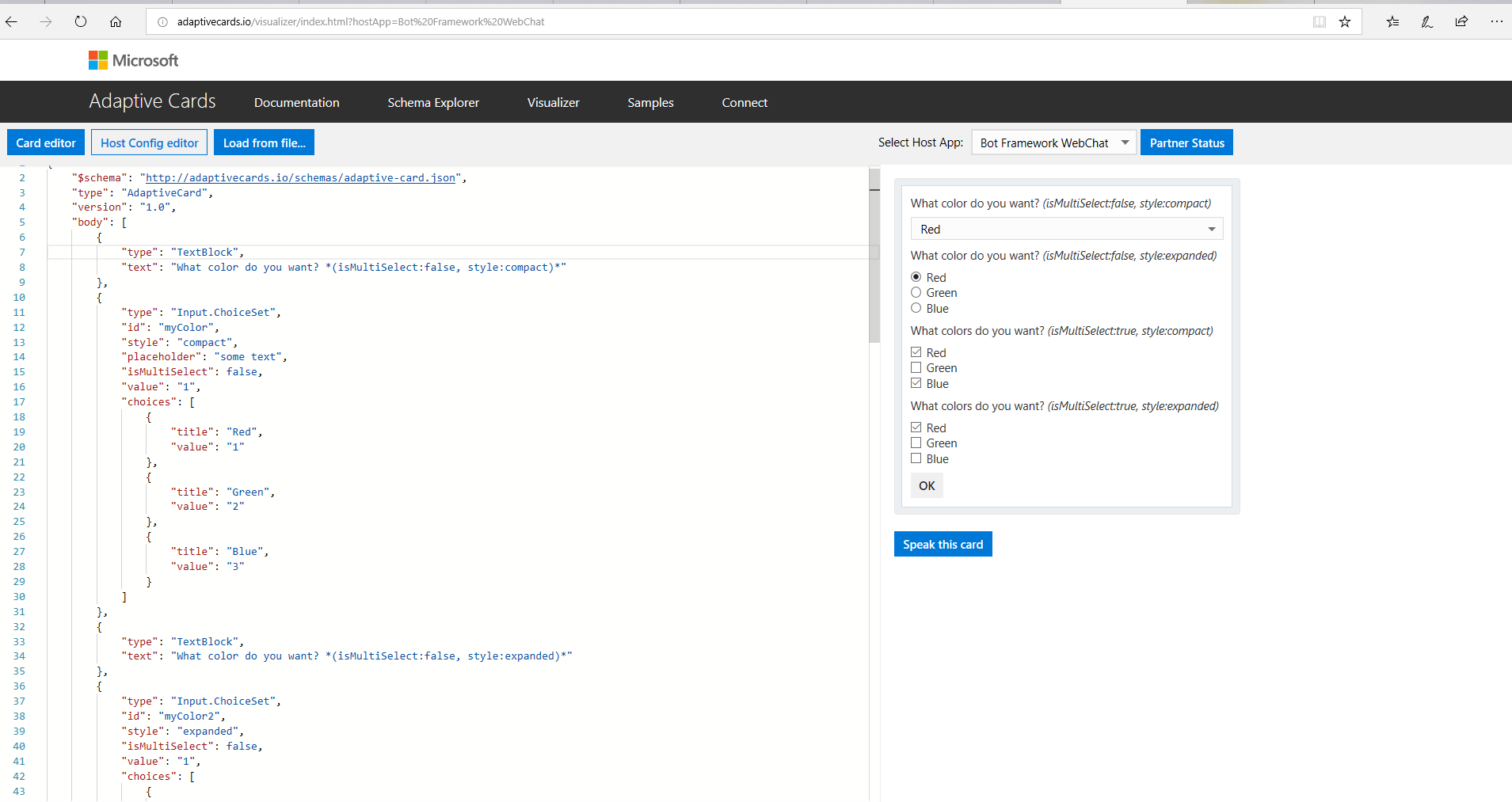1512x802 pixels.
Task: Change host app from Bot Framework WebChat
Action: coord(1053,143)
